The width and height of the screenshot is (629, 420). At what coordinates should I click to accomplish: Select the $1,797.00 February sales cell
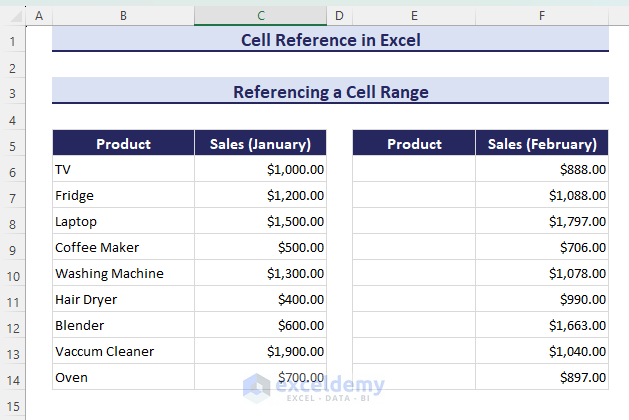(x=541, y=222)
